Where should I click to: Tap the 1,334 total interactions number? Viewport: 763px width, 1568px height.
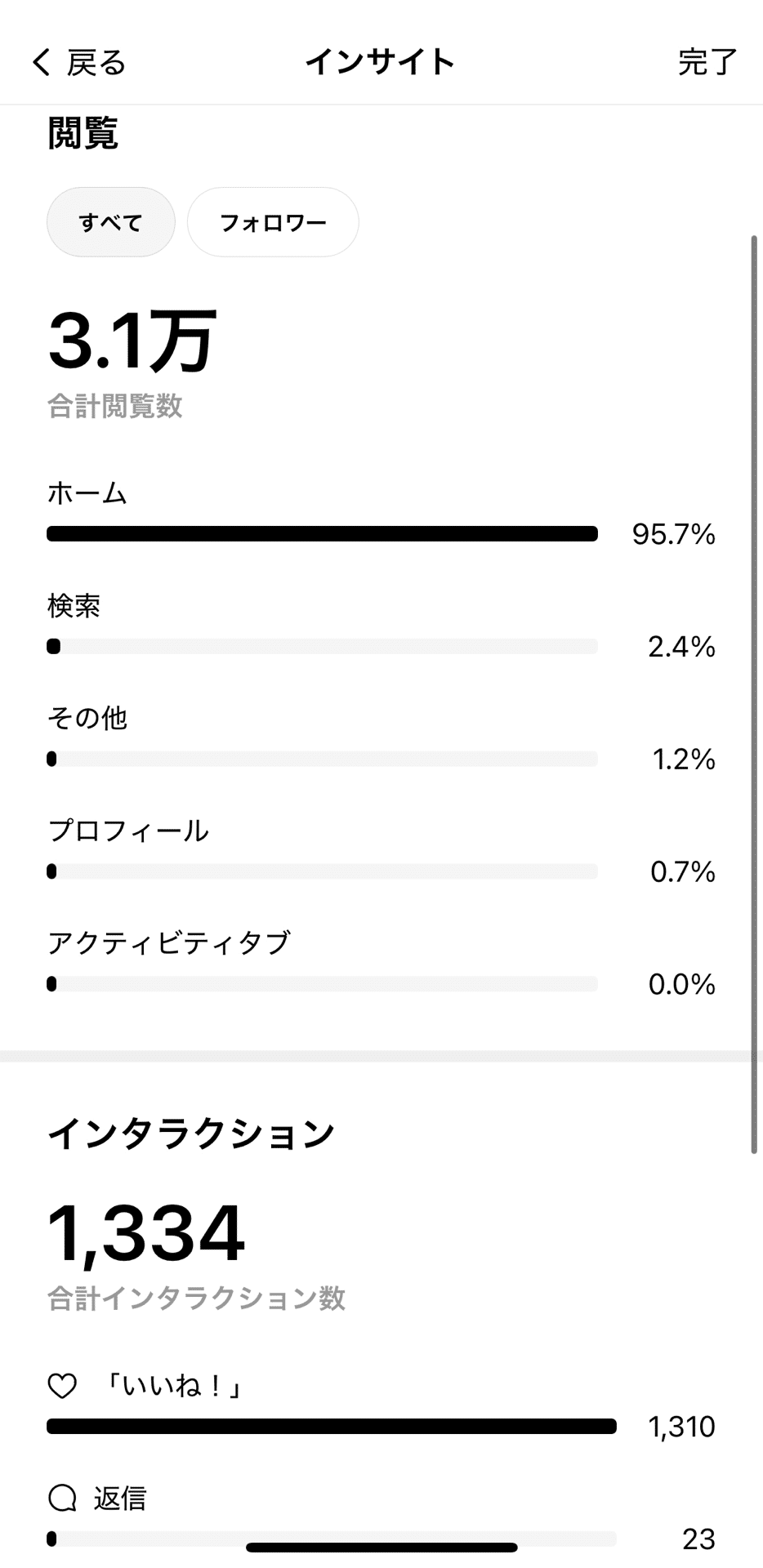(x=146, y=1234)
